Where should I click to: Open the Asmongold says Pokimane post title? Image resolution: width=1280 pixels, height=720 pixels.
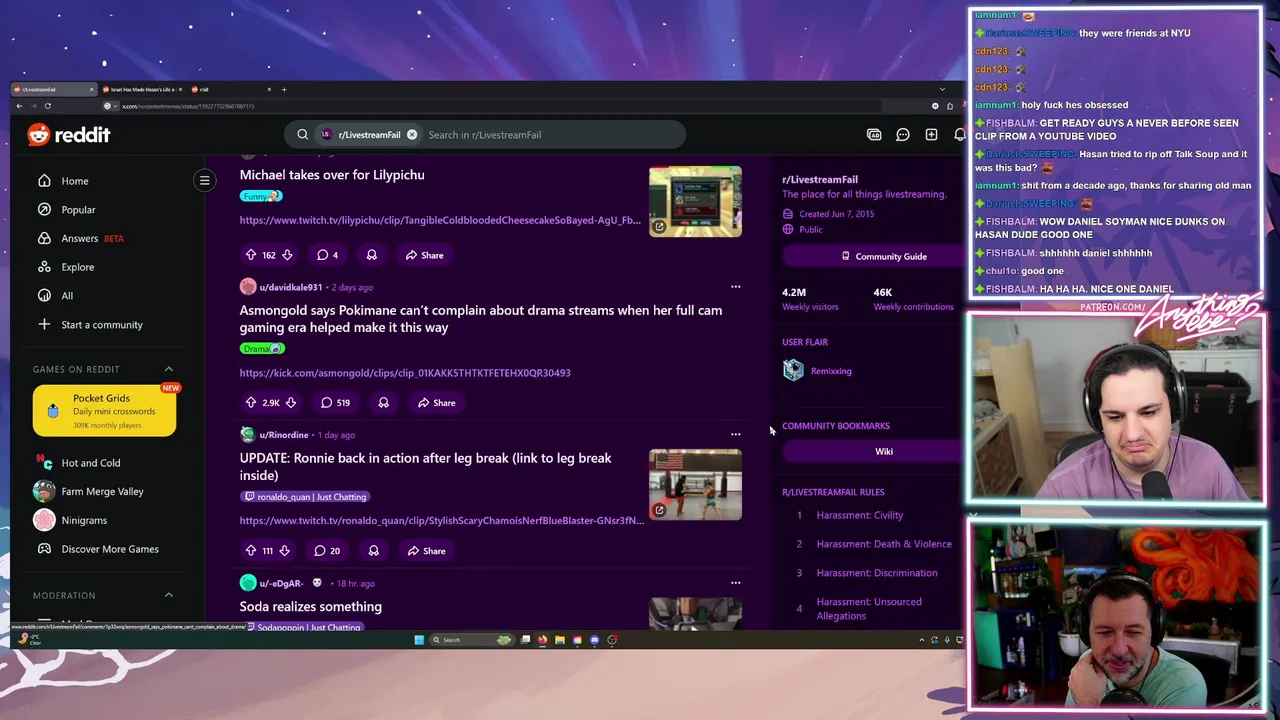[x=480, y=319]
